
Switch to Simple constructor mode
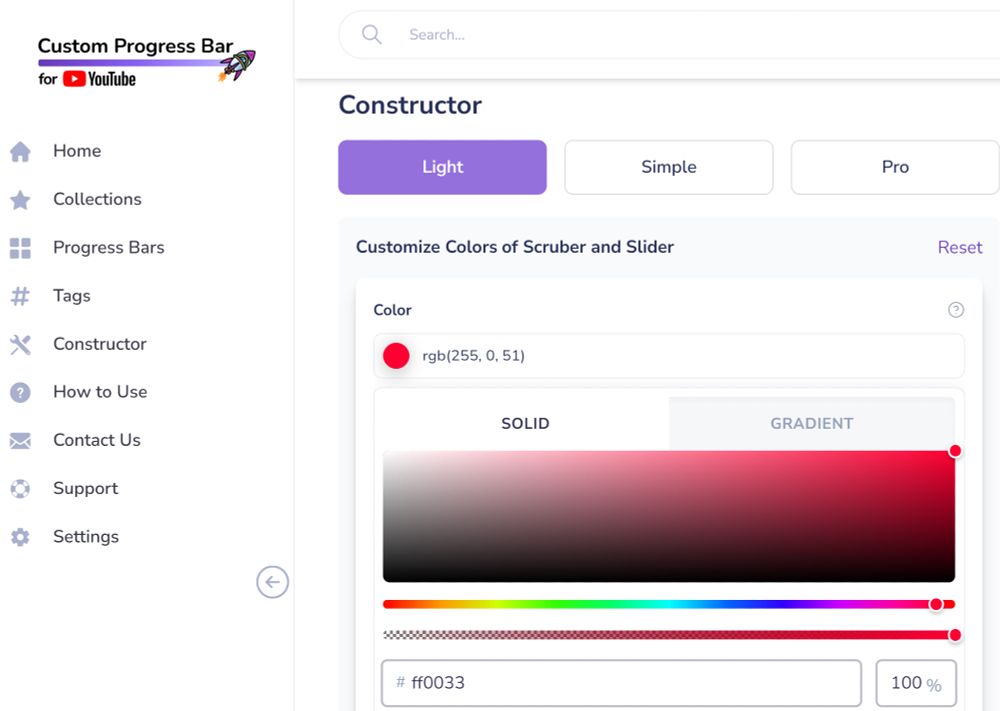tap(668, 167)
